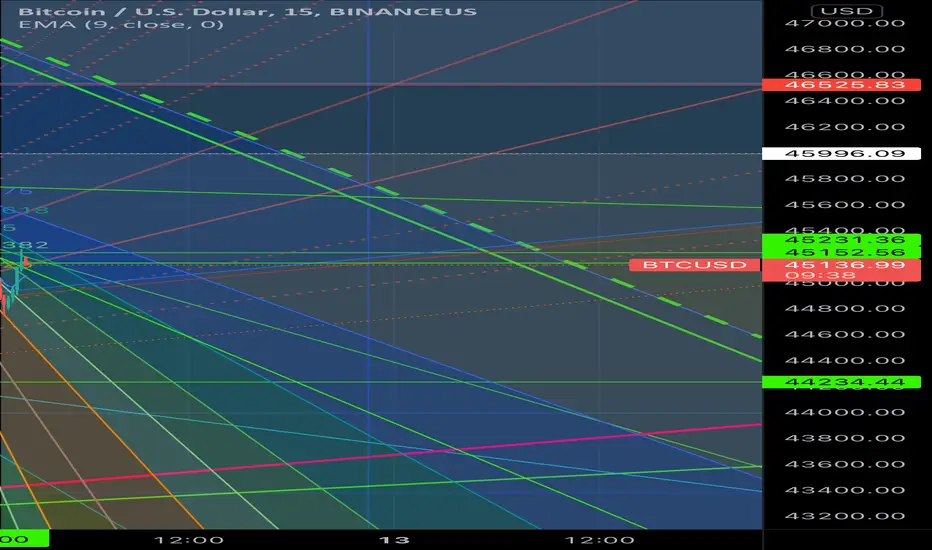This screenshot has height=550, width=932.
Task: Click the green highlighted time label on time axis
Action: (x=24, y=539)
